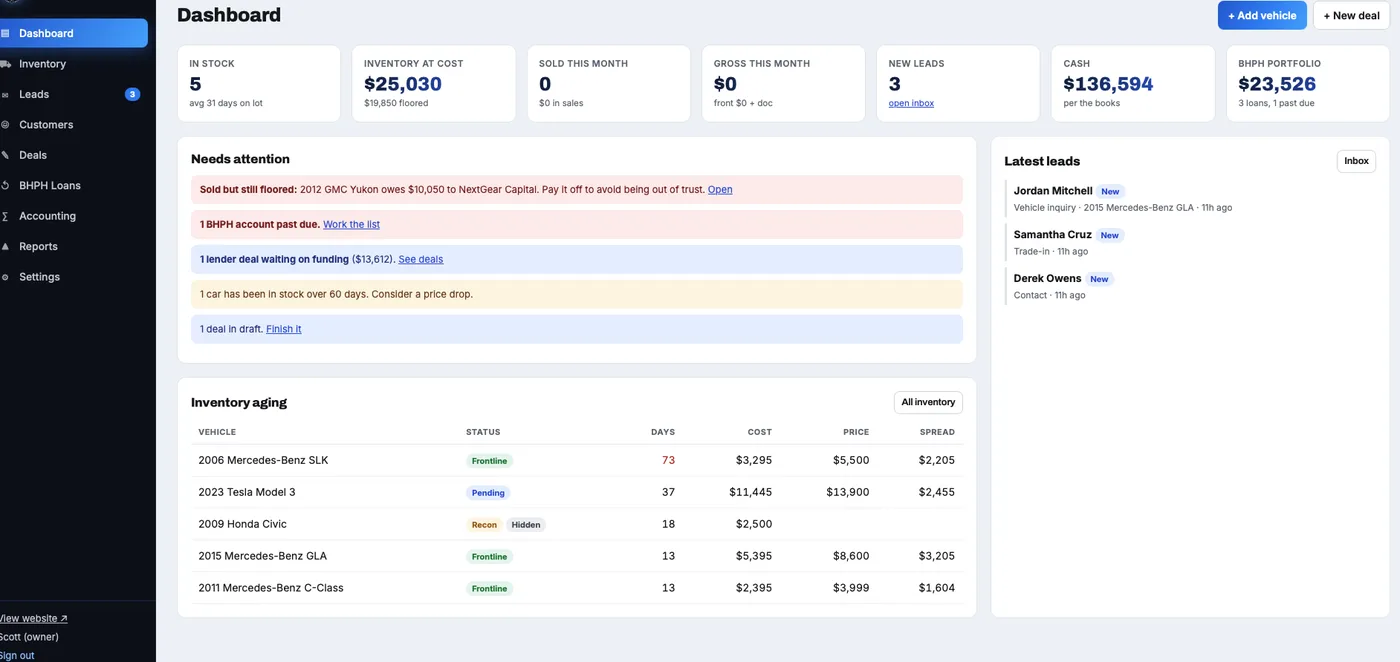Click the Pending status badge for Tesla
Viewport: 1400px width, 662px height.
pos(488,493)
